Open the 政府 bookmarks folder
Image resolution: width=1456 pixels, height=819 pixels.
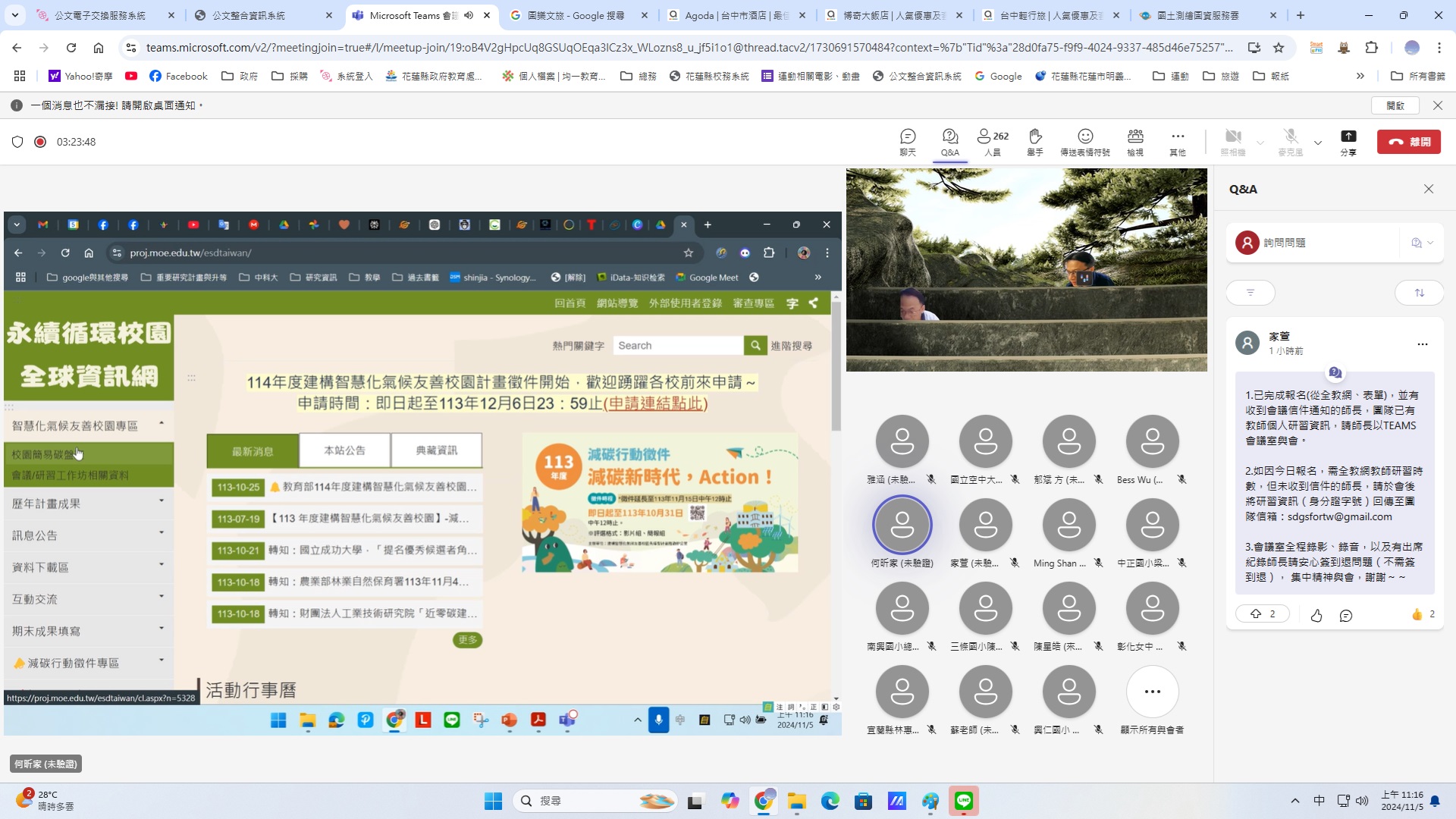[240, 76]
